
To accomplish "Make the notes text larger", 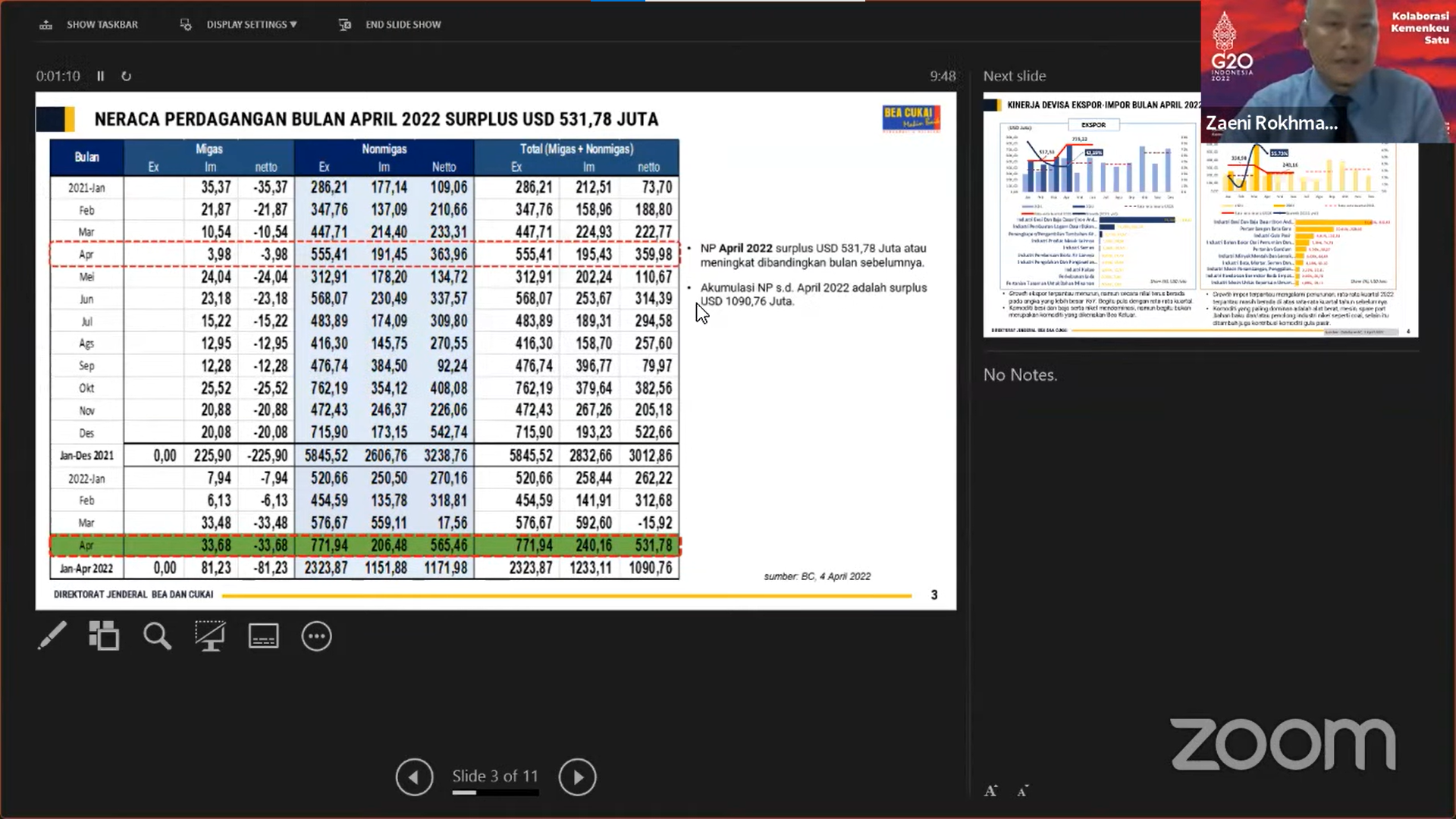I will [990, 791].
